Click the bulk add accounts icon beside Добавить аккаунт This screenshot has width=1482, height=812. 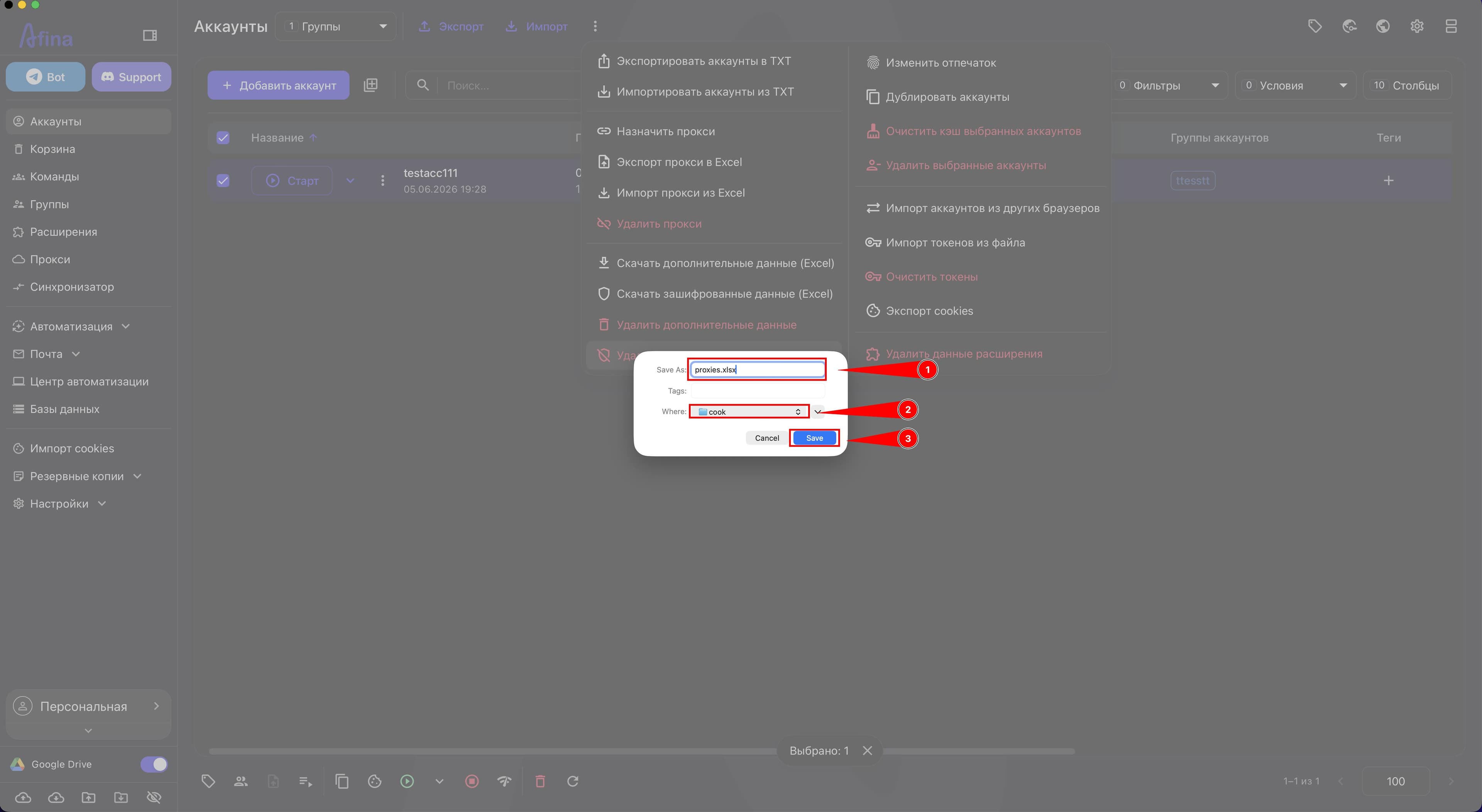point(370,85)
